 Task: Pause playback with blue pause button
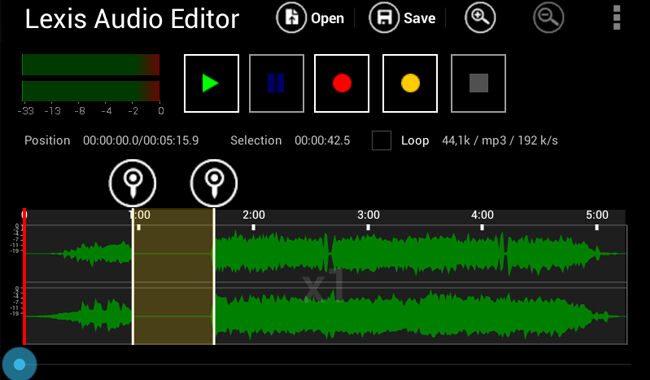click(x=276, y=83)
